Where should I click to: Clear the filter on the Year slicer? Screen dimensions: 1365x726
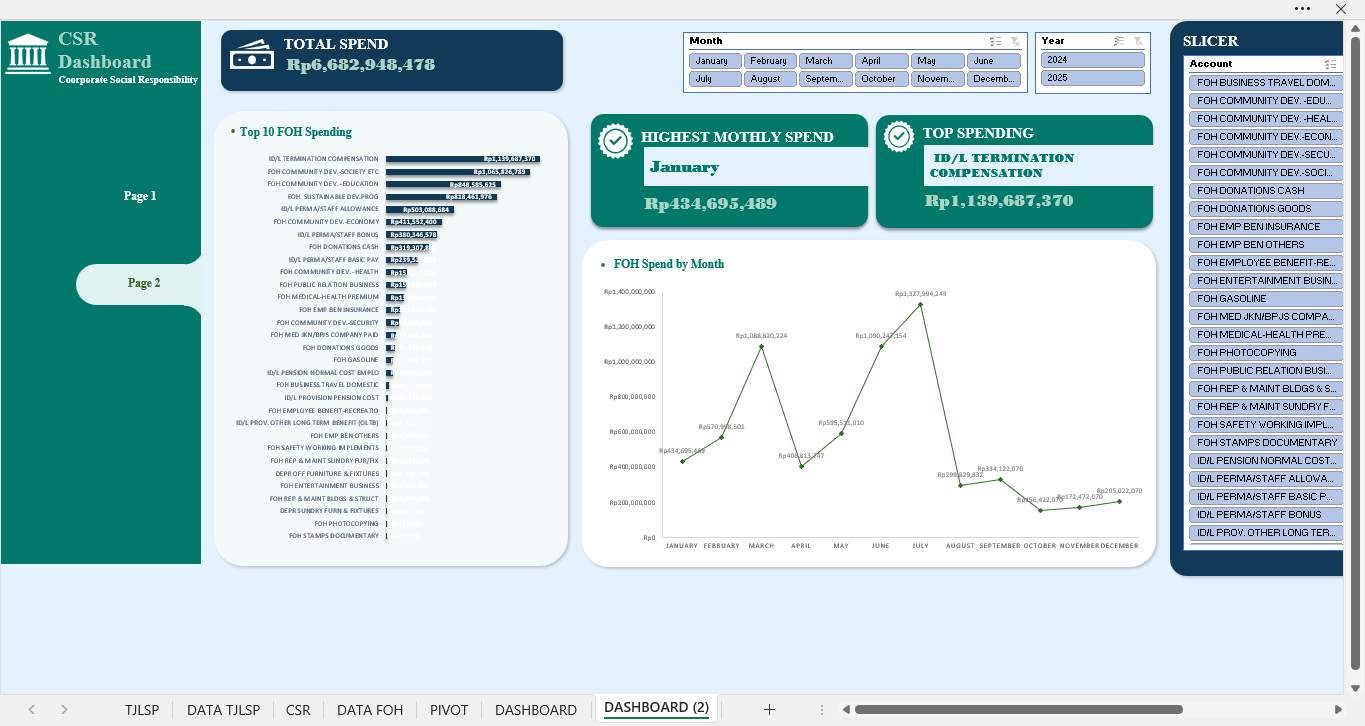point(1138,41)
